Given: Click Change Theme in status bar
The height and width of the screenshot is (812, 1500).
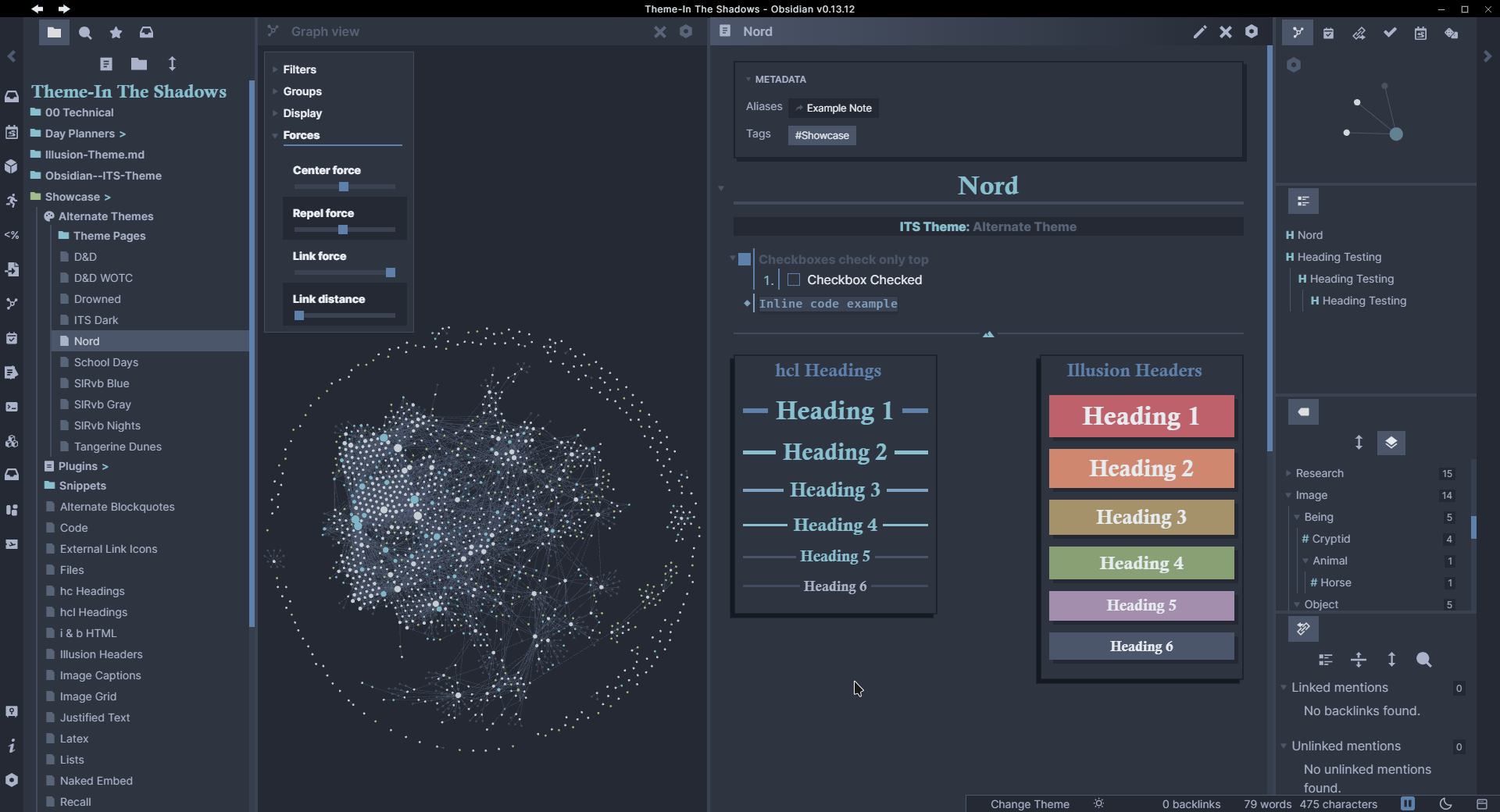Looking at the screenshot, I should click(1030, 804).
